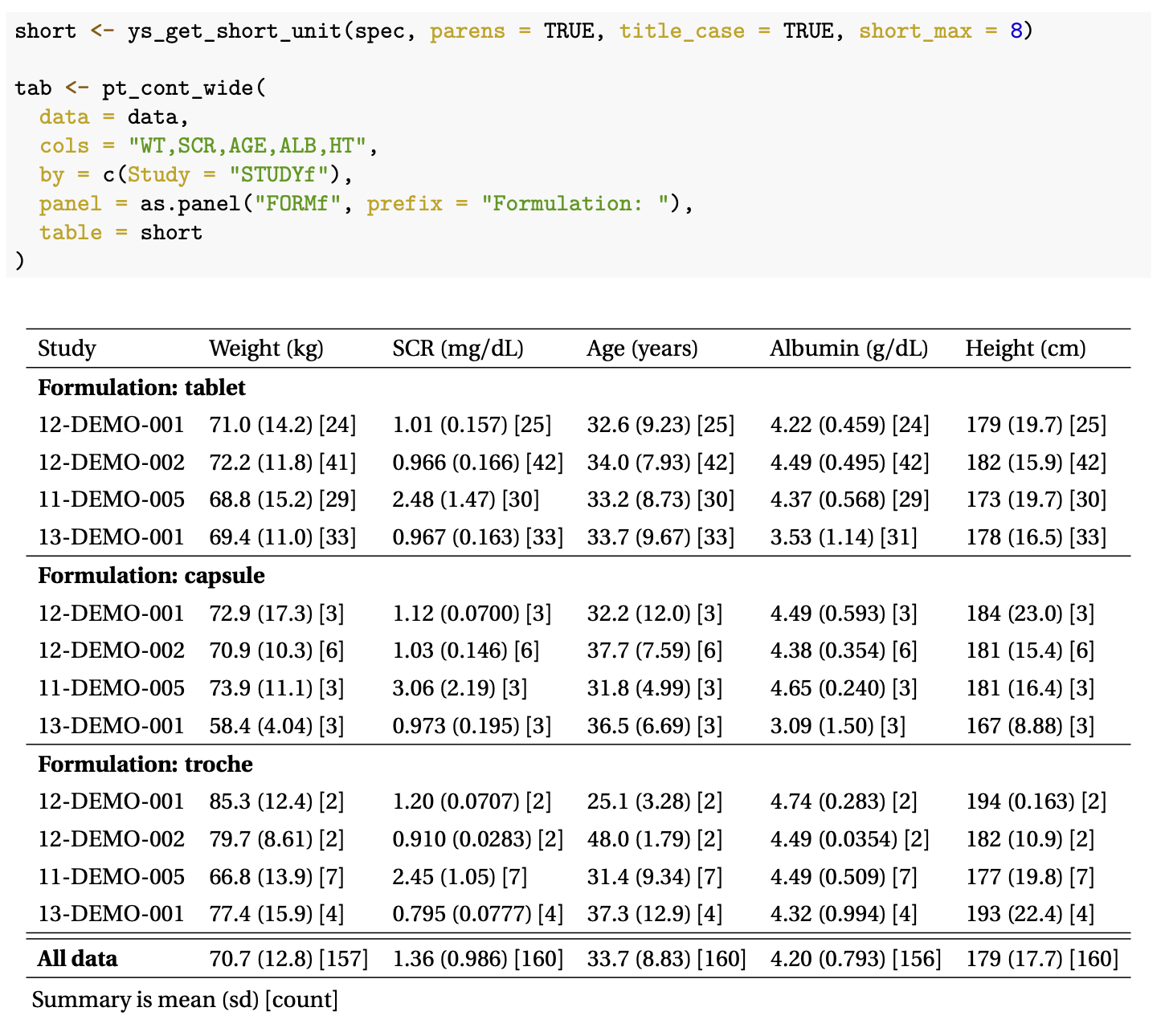This screenshot has height=1036, width=1165.
Task: Select the 'Formulation: troche' panel heading
Action: pyautogui.click(x=145, y=764)
